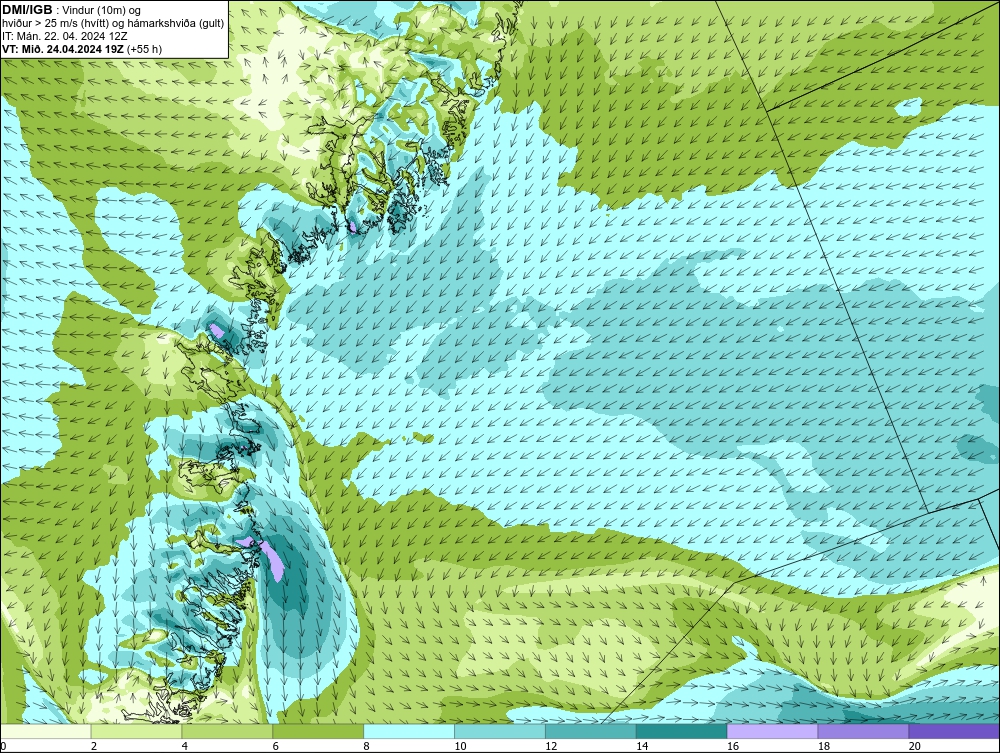Click the 'VT: Mið. 24.04.2024 19Z' valid time
The height and width of the screenshot is (753, 1000).
[x=63, y=49]
